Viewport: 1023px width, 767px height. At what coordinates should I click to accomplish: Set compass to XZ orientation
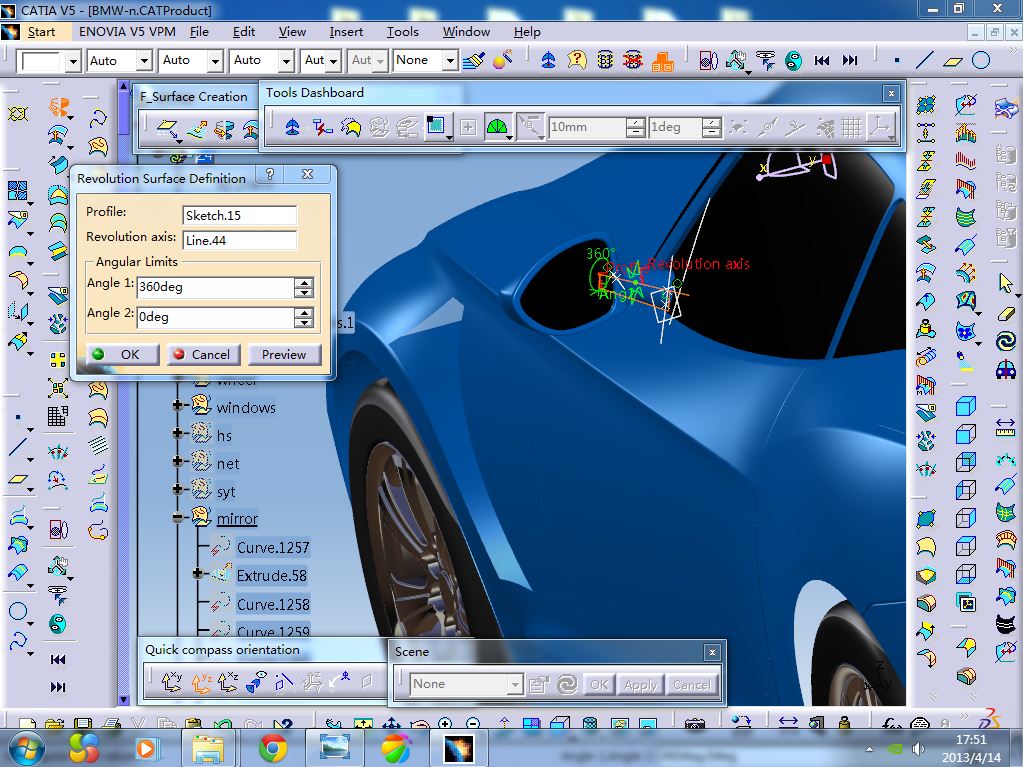click(x=228, y=682)
